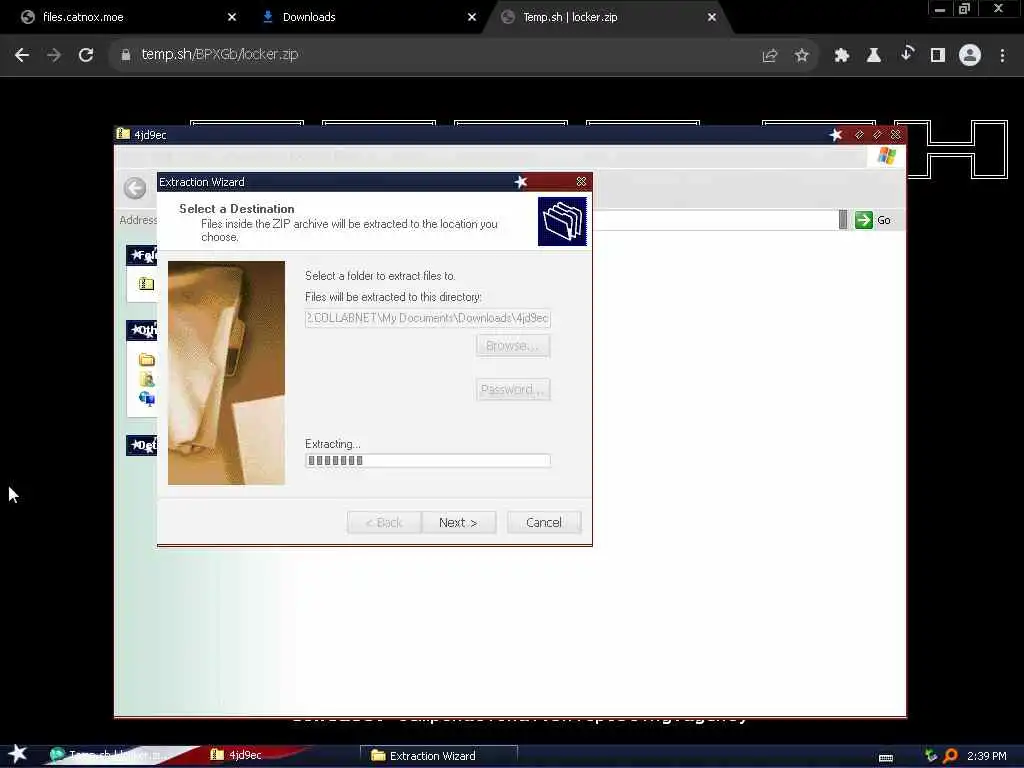Click zip folder icon in 4jd9ec title bar

click(123, 135)
